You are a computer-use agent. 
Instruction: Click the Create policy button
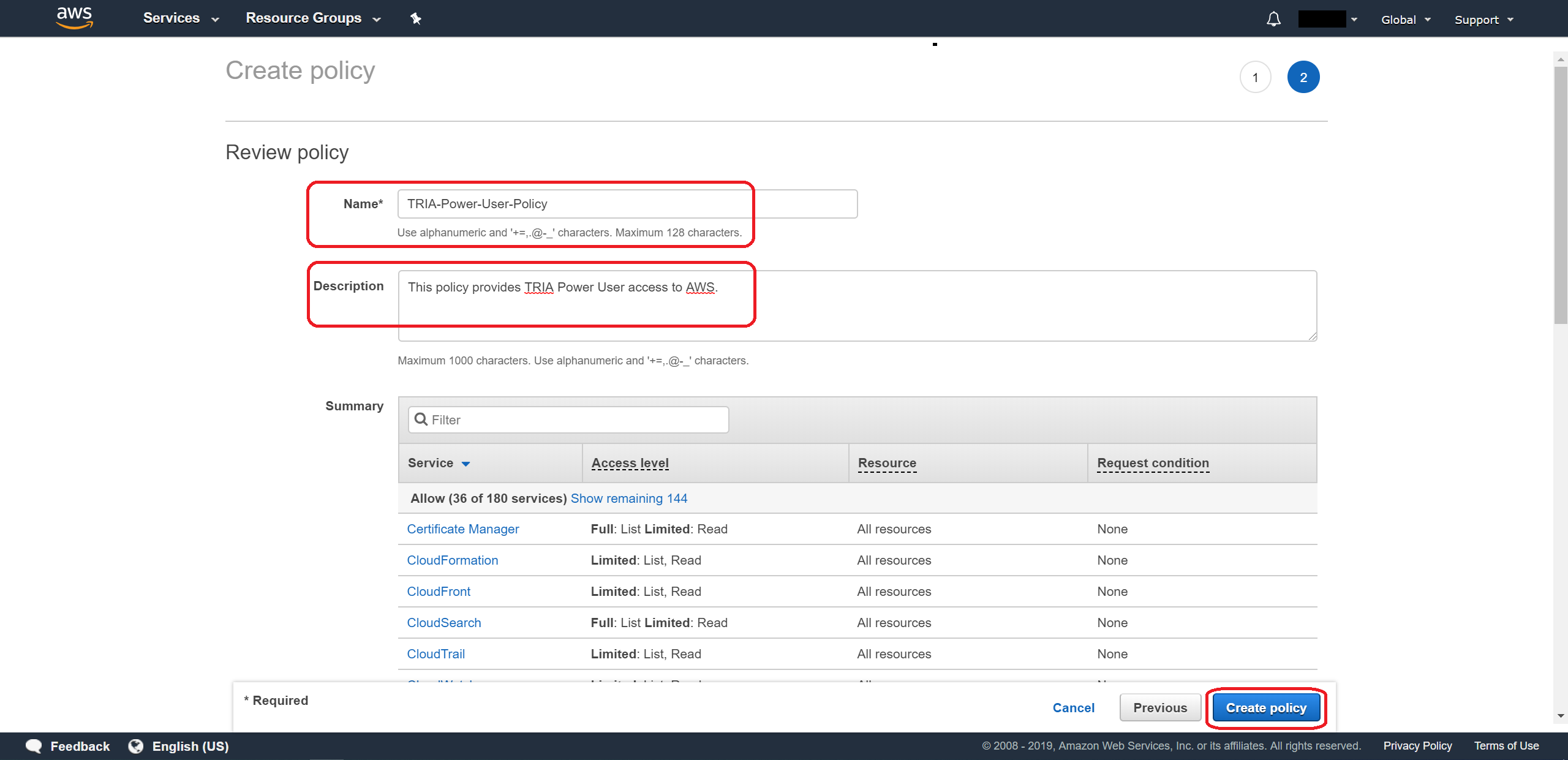click(x=1266, y=708)
